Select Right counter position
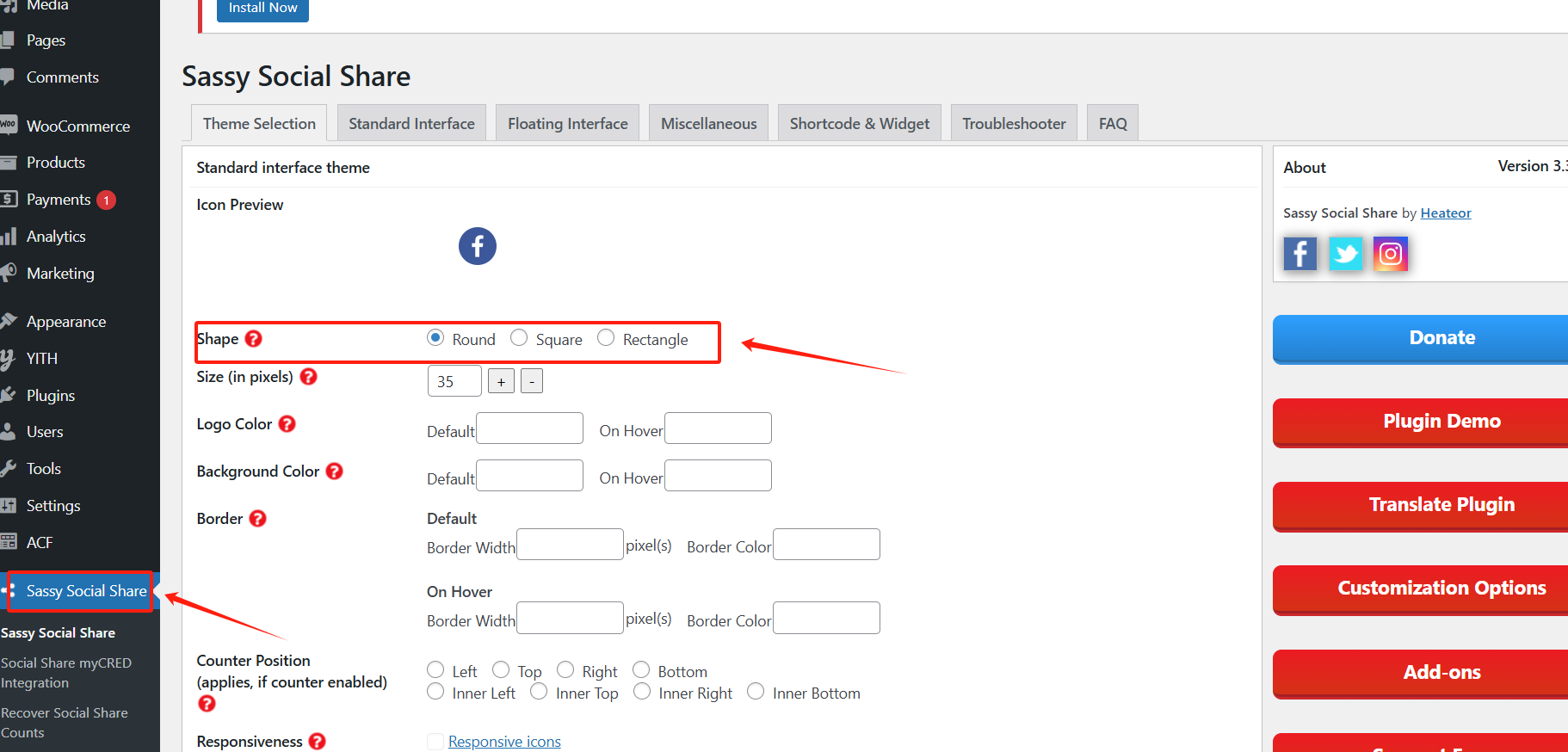The image size is (1568, 752). [565, 670]
